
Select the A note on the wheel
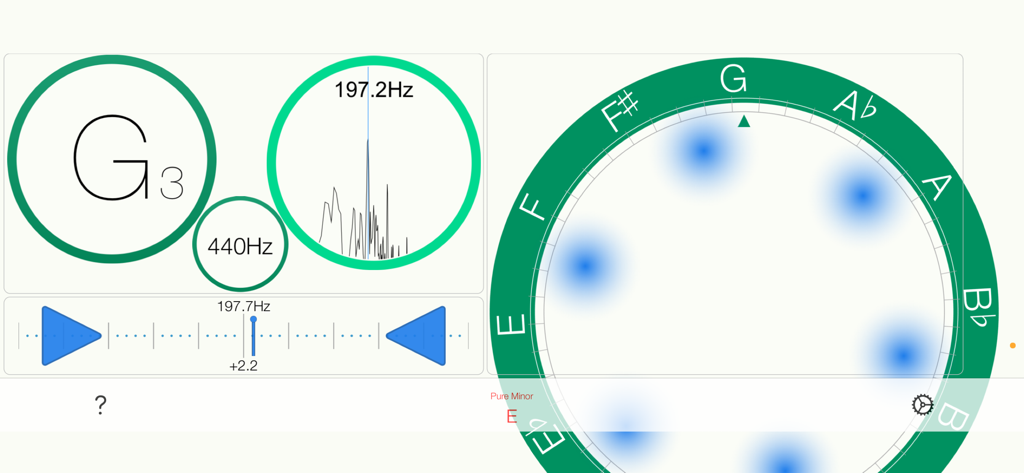(x=936, y=187)
